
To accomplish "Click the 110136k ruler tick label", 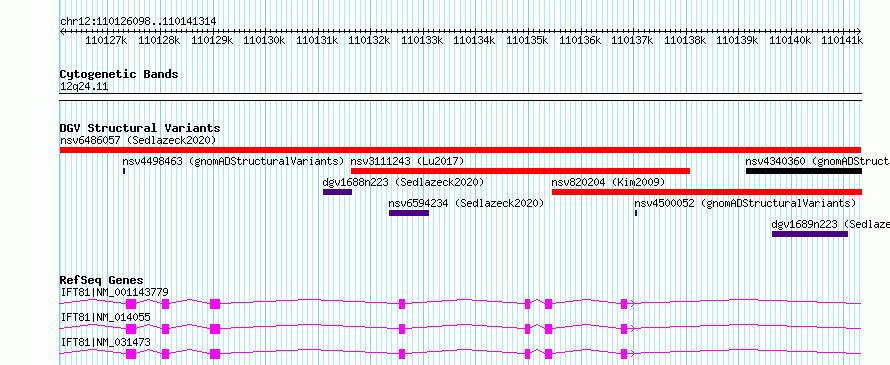I will point(581,41).
